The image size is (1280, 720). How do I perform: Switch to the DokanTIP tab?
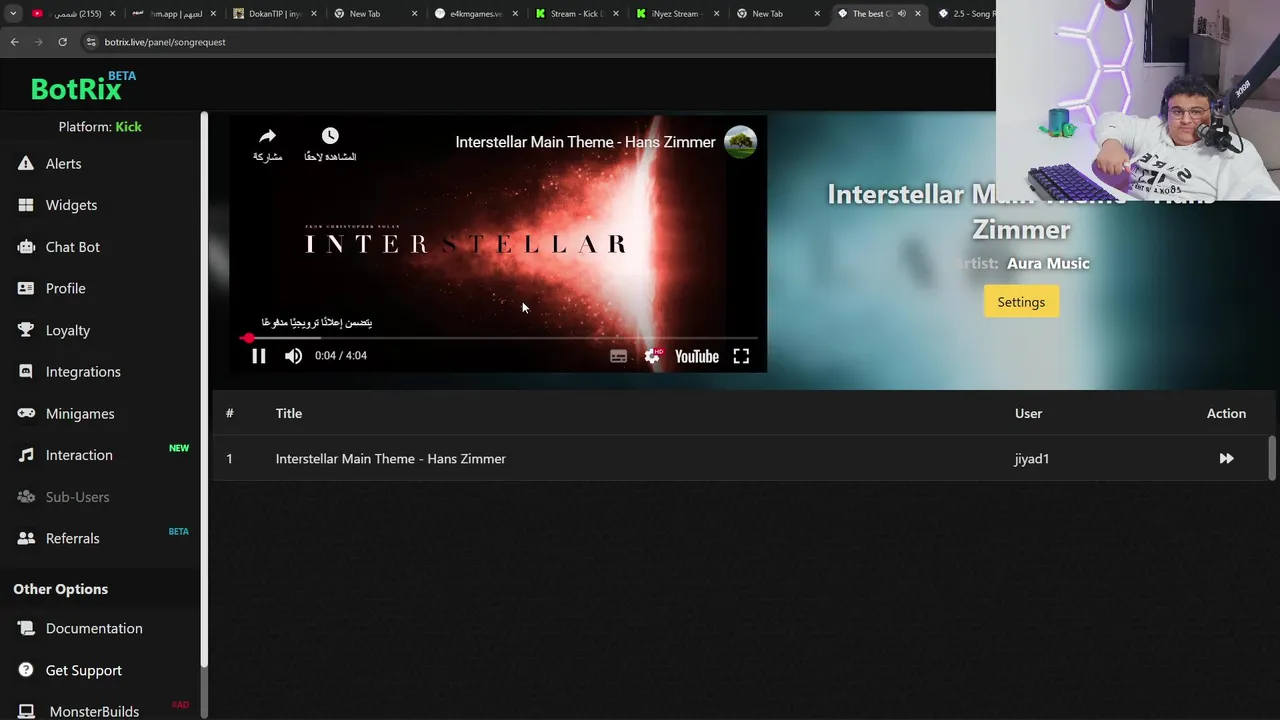[273, 14]
